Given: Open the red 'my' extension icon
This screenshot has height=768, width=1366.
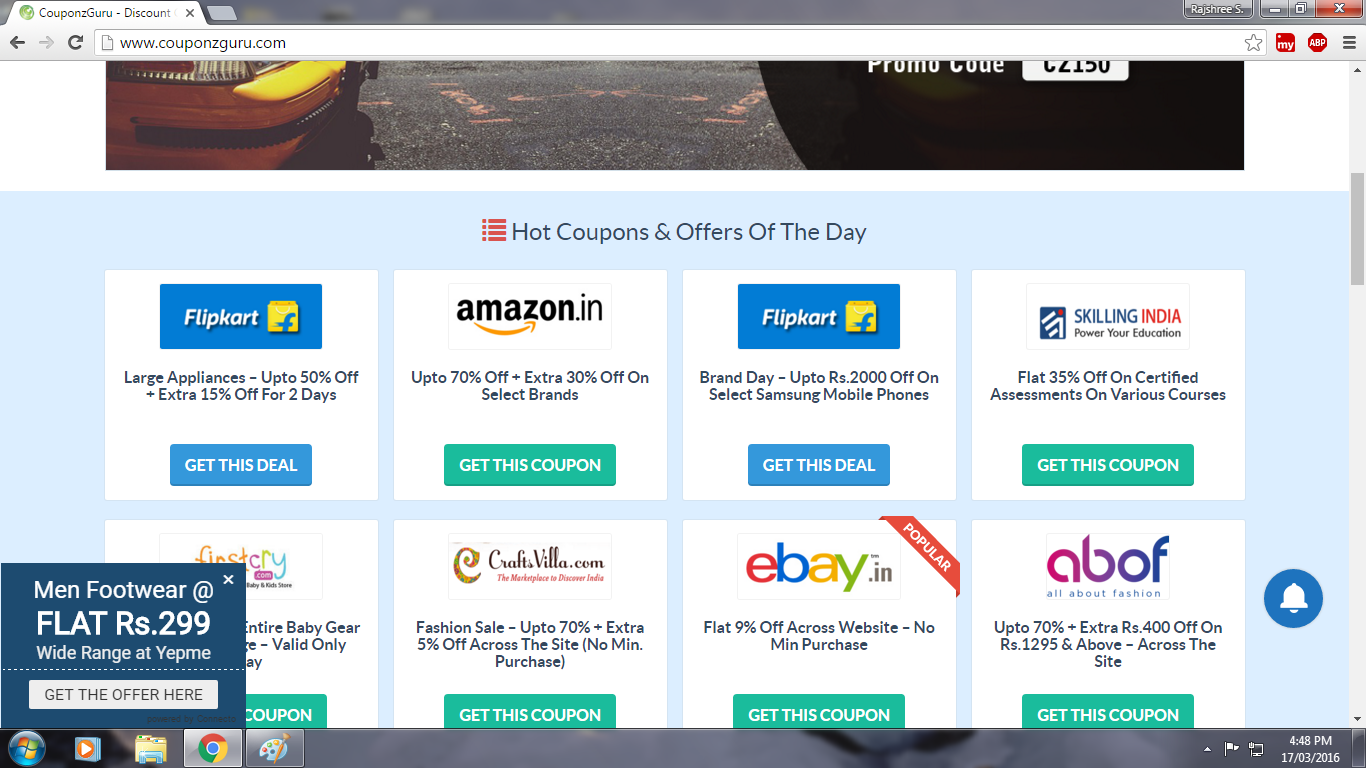Looking at the screenshot, I should coord(1285,43).
